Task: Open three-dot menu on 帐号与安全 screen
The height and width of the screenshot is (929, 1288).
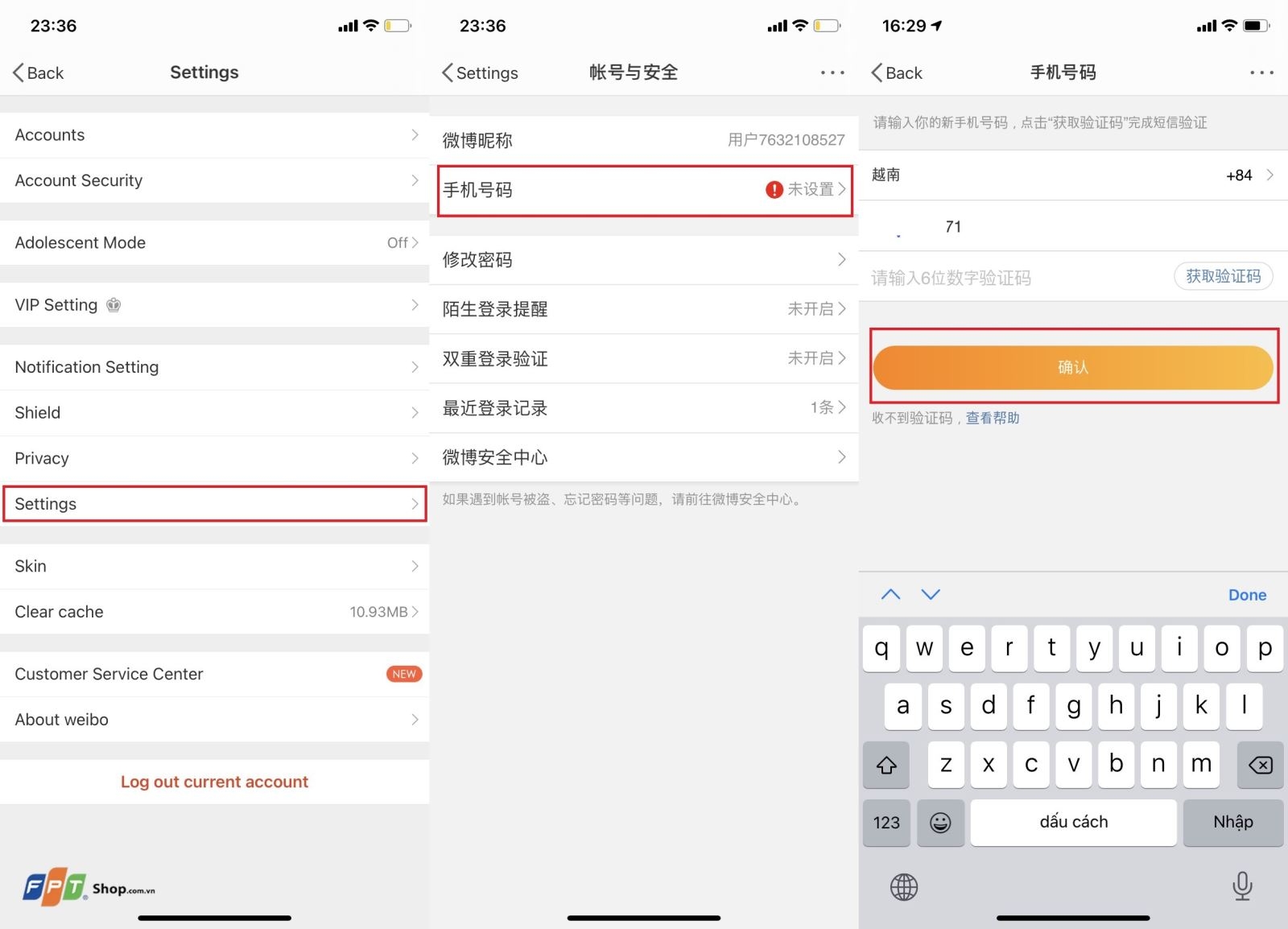Action: coord(832,72)
